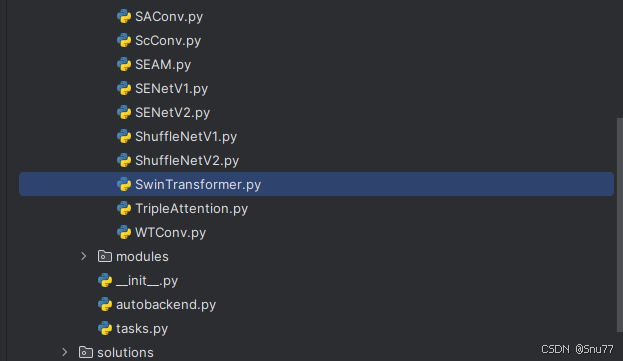The width and height of the screenshot is (623, 361).
Task: Click the modules folder icon
Action: pos(105,257)
